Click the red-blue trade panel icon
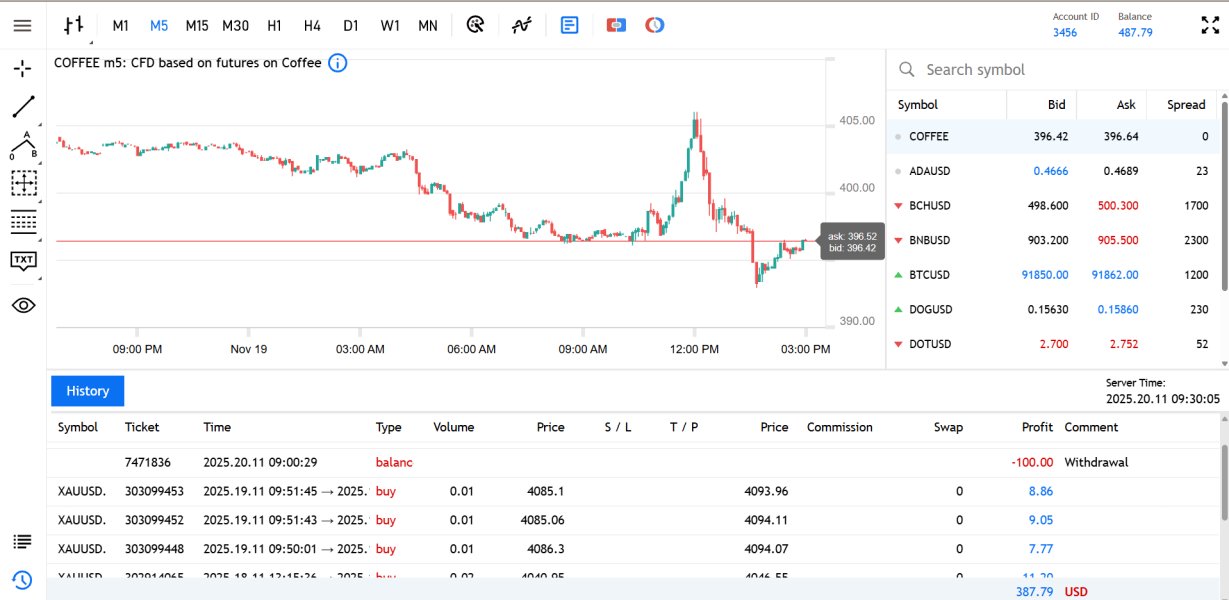Image resolution: width=1229 pixels, height=600 pixels. tap(616, 26)
